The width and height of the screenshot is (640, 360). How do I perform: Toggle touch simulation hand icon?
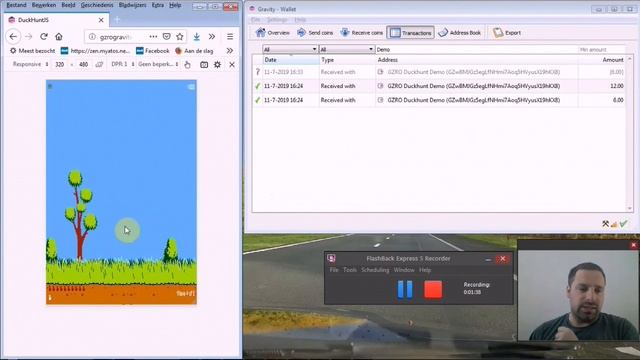tap(187, 64)
